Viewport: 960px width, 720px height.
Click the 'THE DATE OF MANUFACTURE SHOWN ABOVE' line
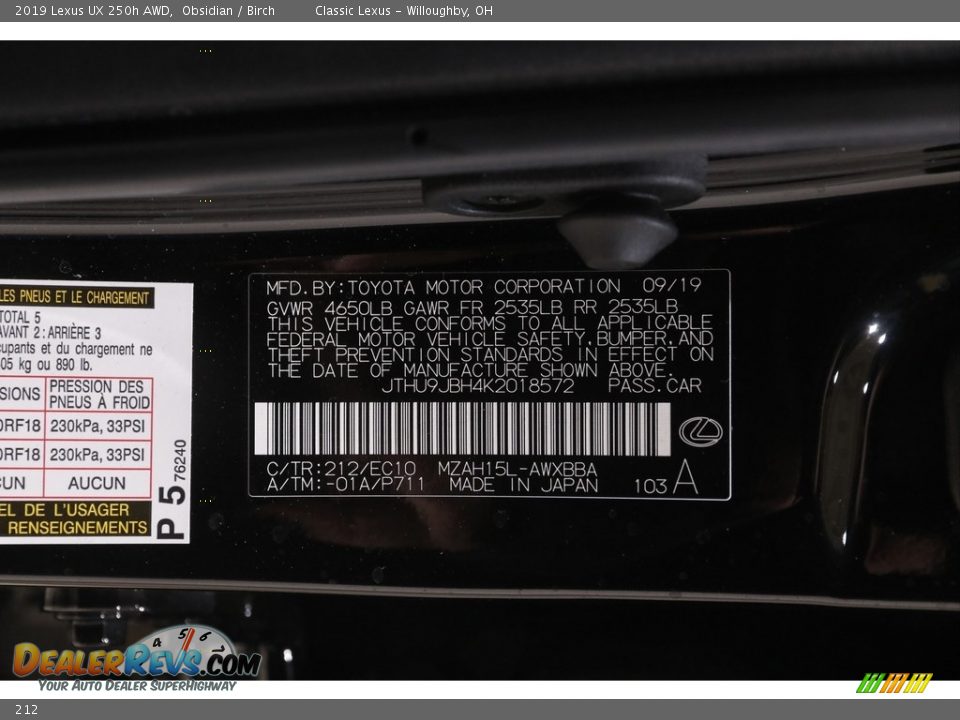470,370
